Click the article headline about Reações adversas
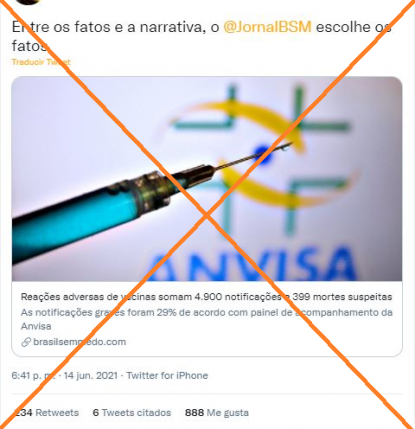Viewport: 415px width, 429px height. [x=206, y=297]
